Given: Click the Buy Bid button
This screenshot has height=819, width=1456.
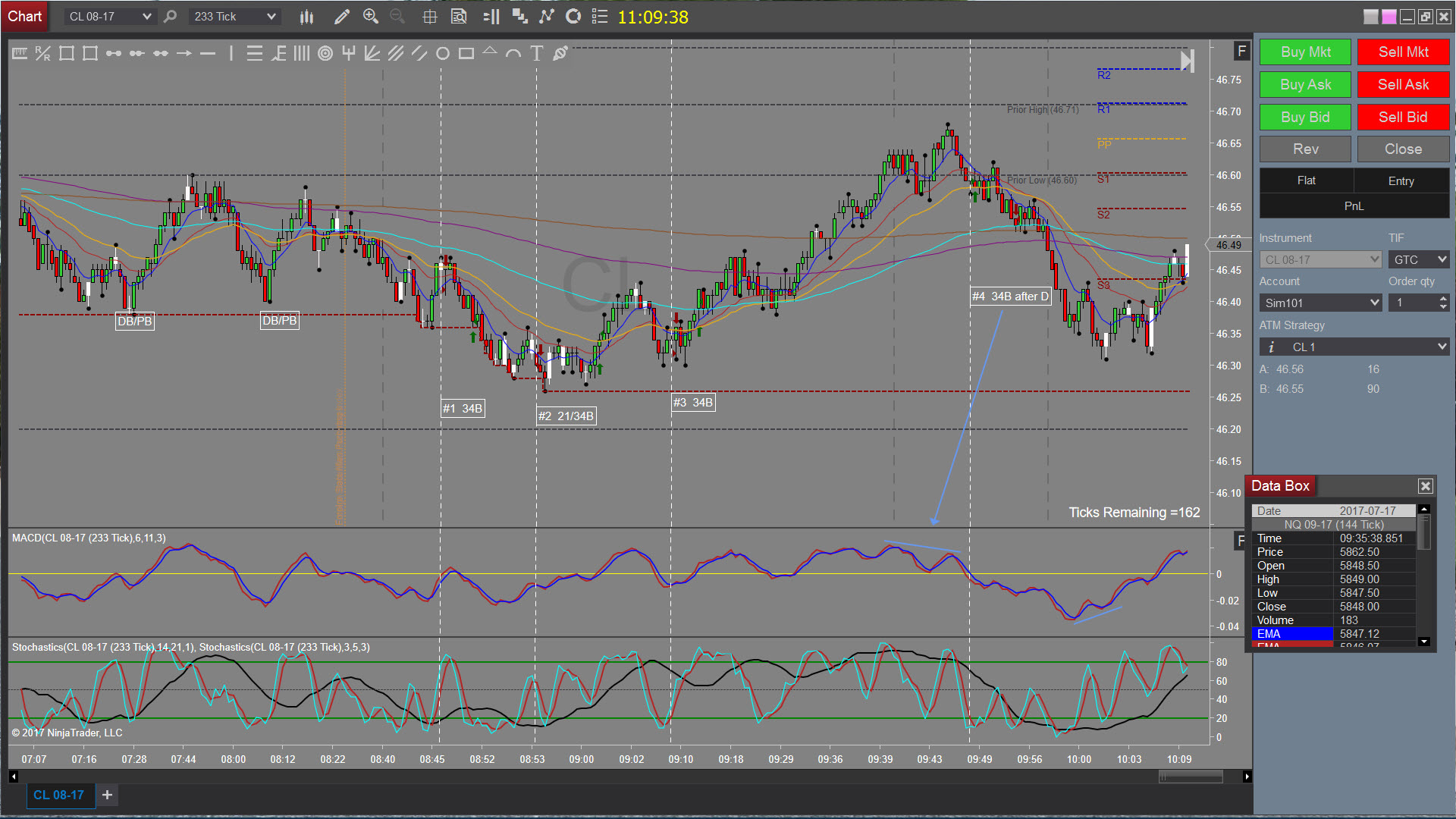Looking at the screenshot, I should tap(1305, 118).
